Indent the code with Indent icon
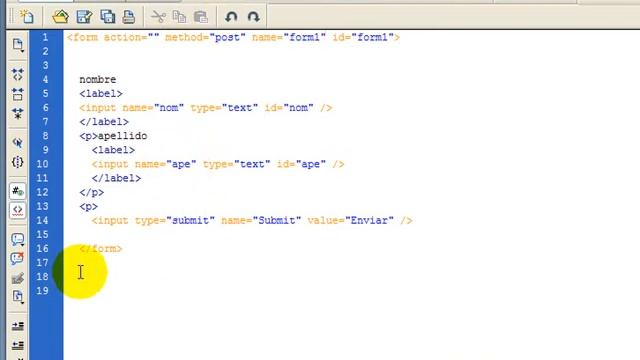640x360 pixels. pos(18,326)
